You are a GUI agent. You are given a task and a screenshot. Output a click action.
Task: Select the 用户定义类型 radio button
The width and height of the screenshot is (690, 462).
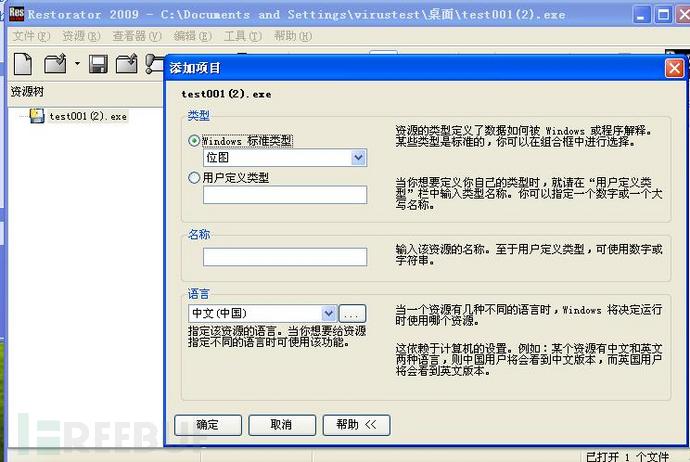click(194, 178)
